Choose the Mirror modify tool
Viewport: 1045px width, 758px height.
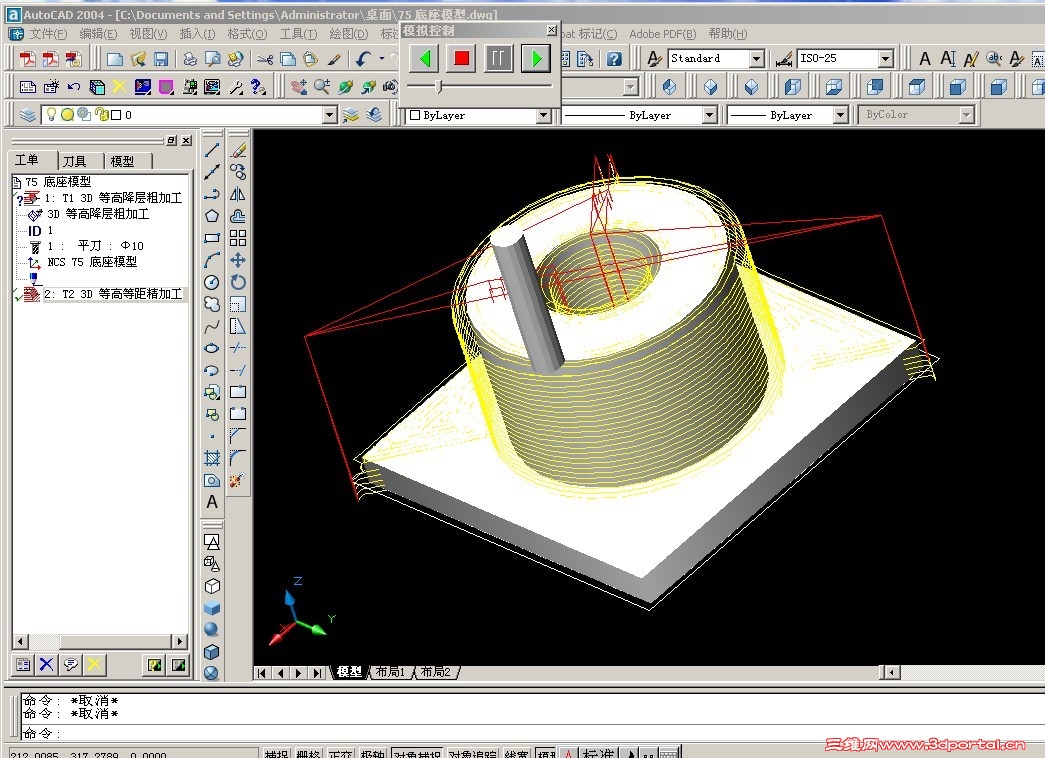click(238, 194)
